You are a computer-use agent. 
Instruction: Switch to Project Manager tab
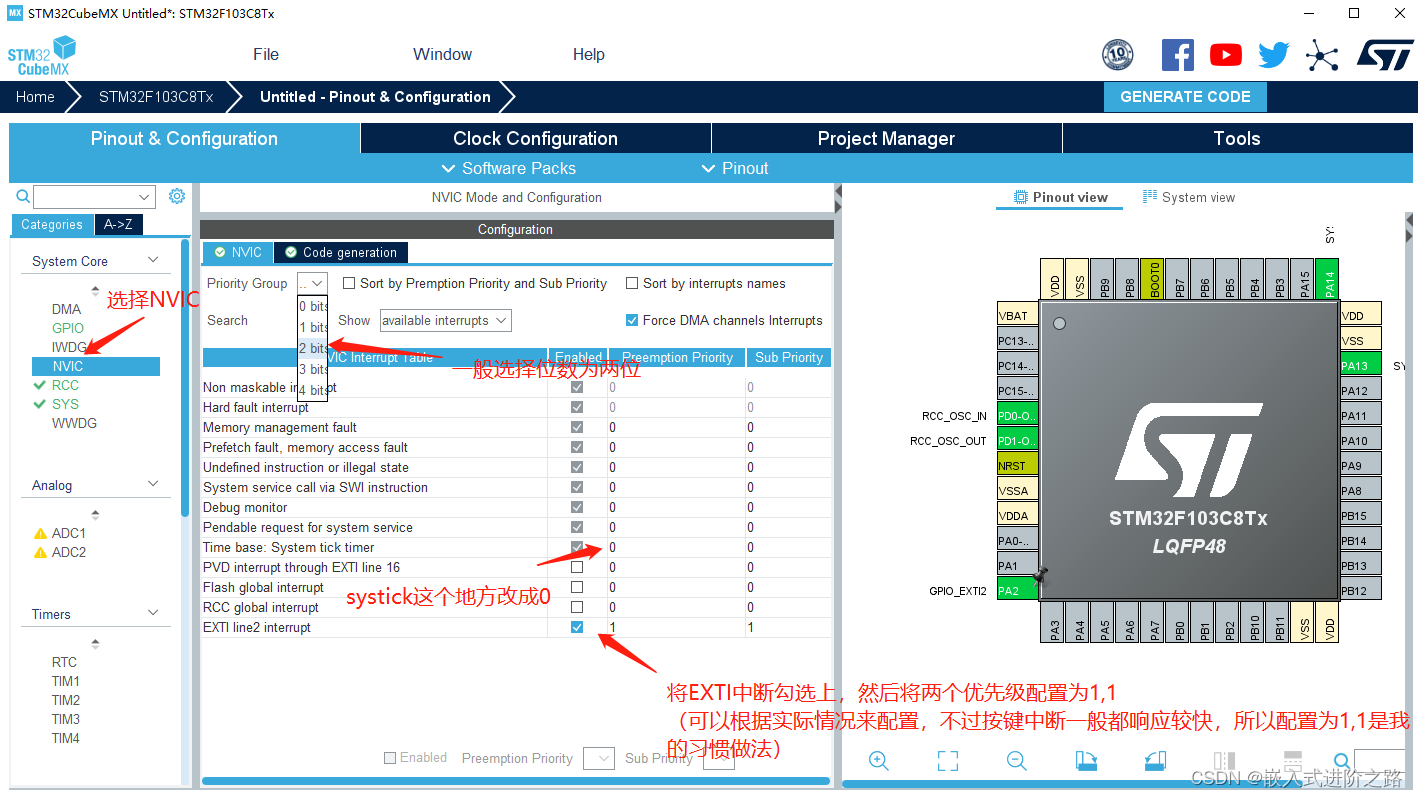point(887,138)
